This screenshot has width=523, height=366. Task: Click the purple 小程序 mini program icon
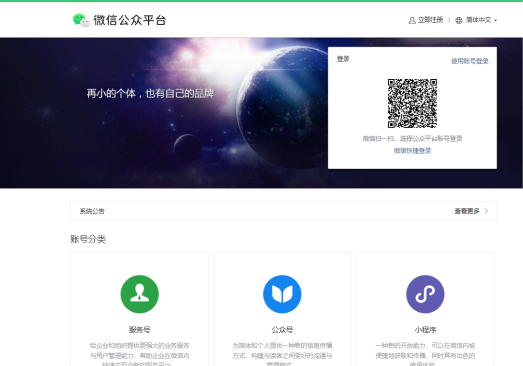[425, 294]
